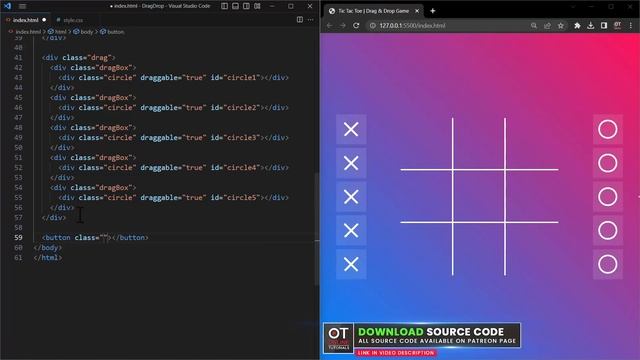
Task: Click the second circle piece
Action: pos(608,163)
